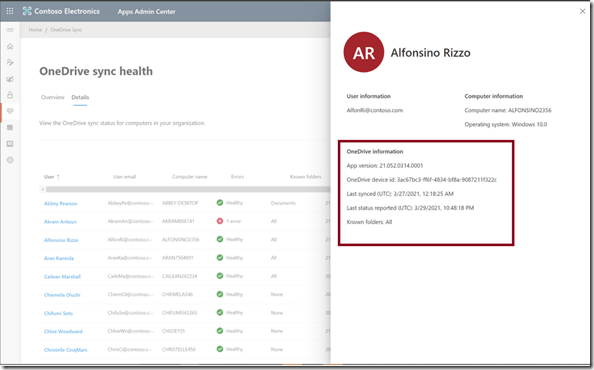The width and height of the screenshot is (594, 370).
Task: Open Akram Antoun's user details
Action: tap(60, 222)
